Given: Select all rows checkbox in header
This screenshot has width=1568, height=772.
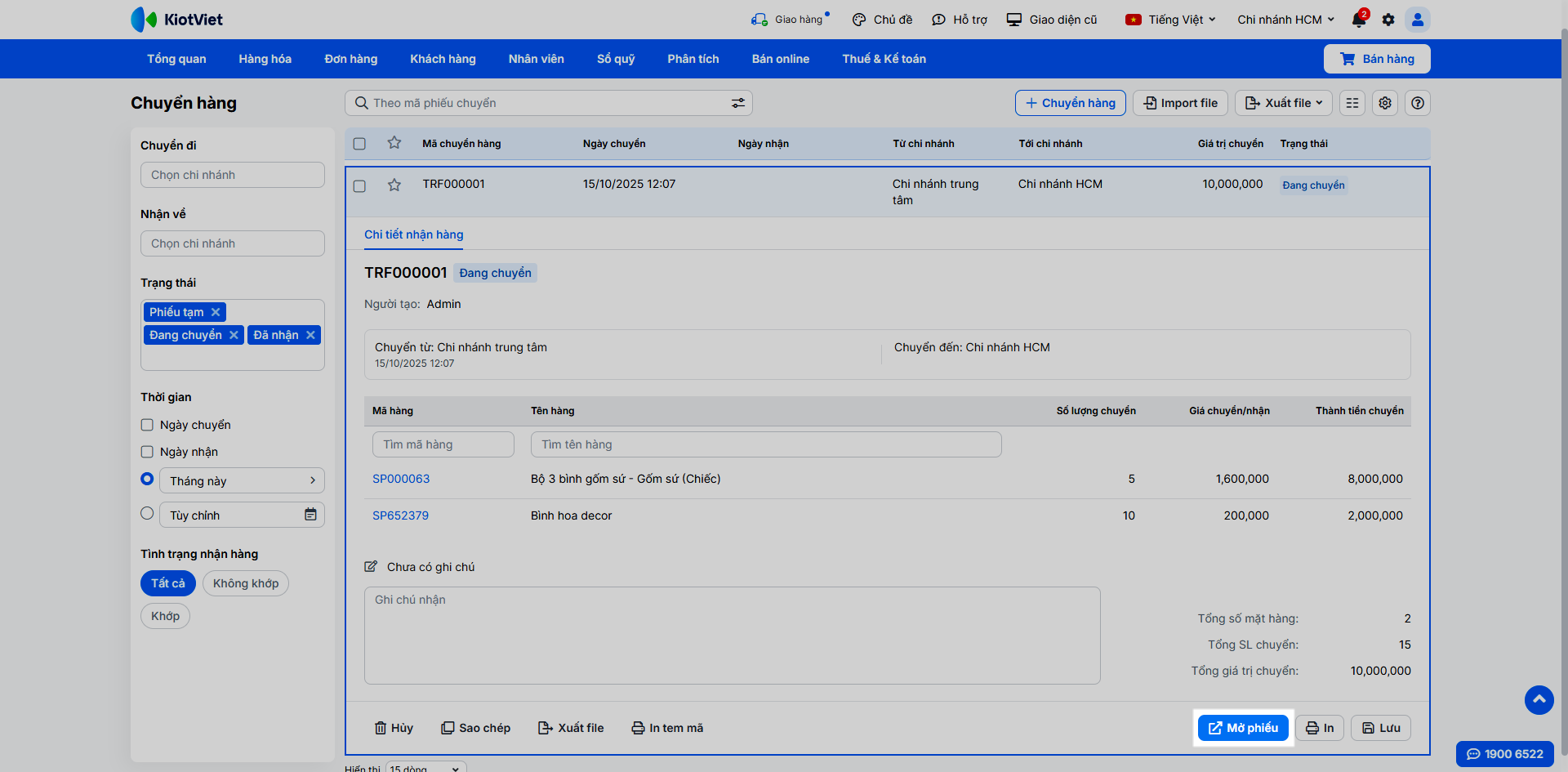Looking at the screenshot, I should point(359,144).
